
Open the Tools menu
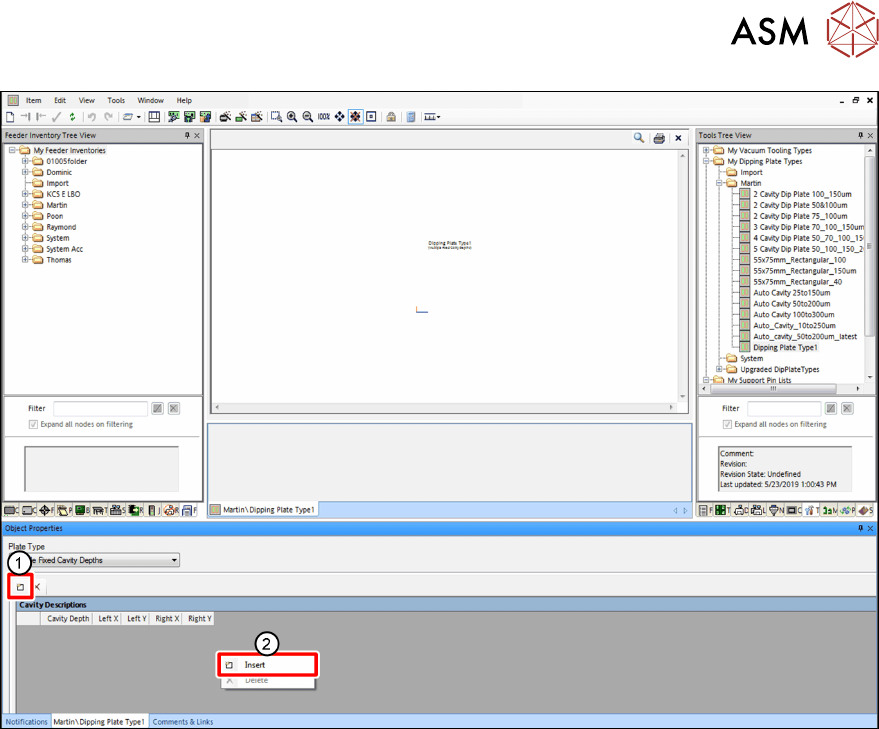click(x=116, y=100)
